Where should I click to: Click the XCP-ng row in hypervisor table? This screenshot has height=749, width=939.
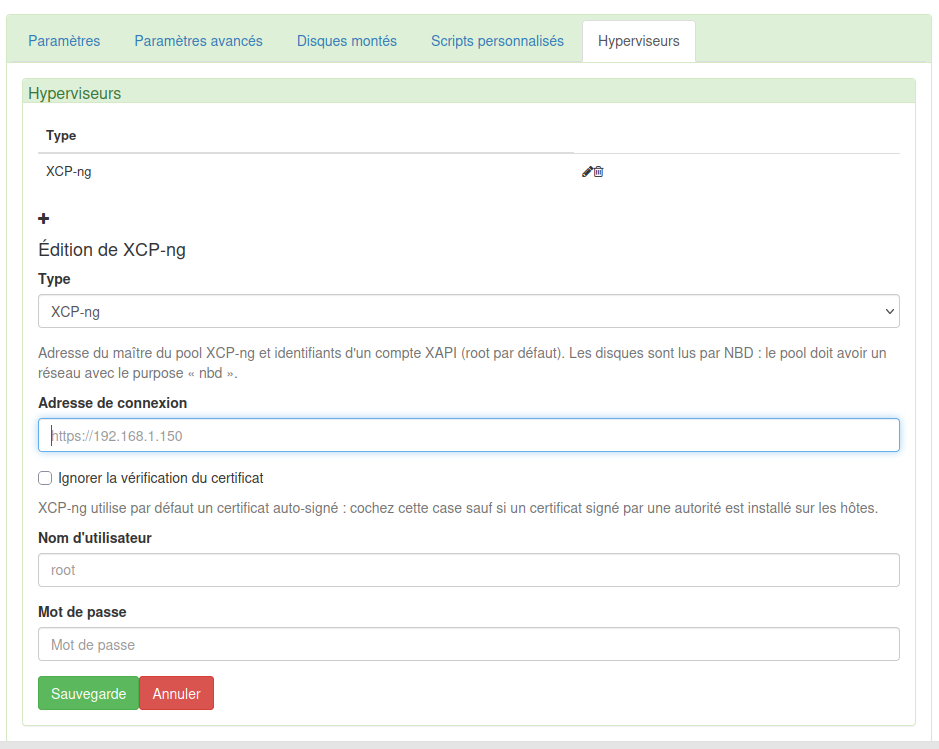coord(468,172)
